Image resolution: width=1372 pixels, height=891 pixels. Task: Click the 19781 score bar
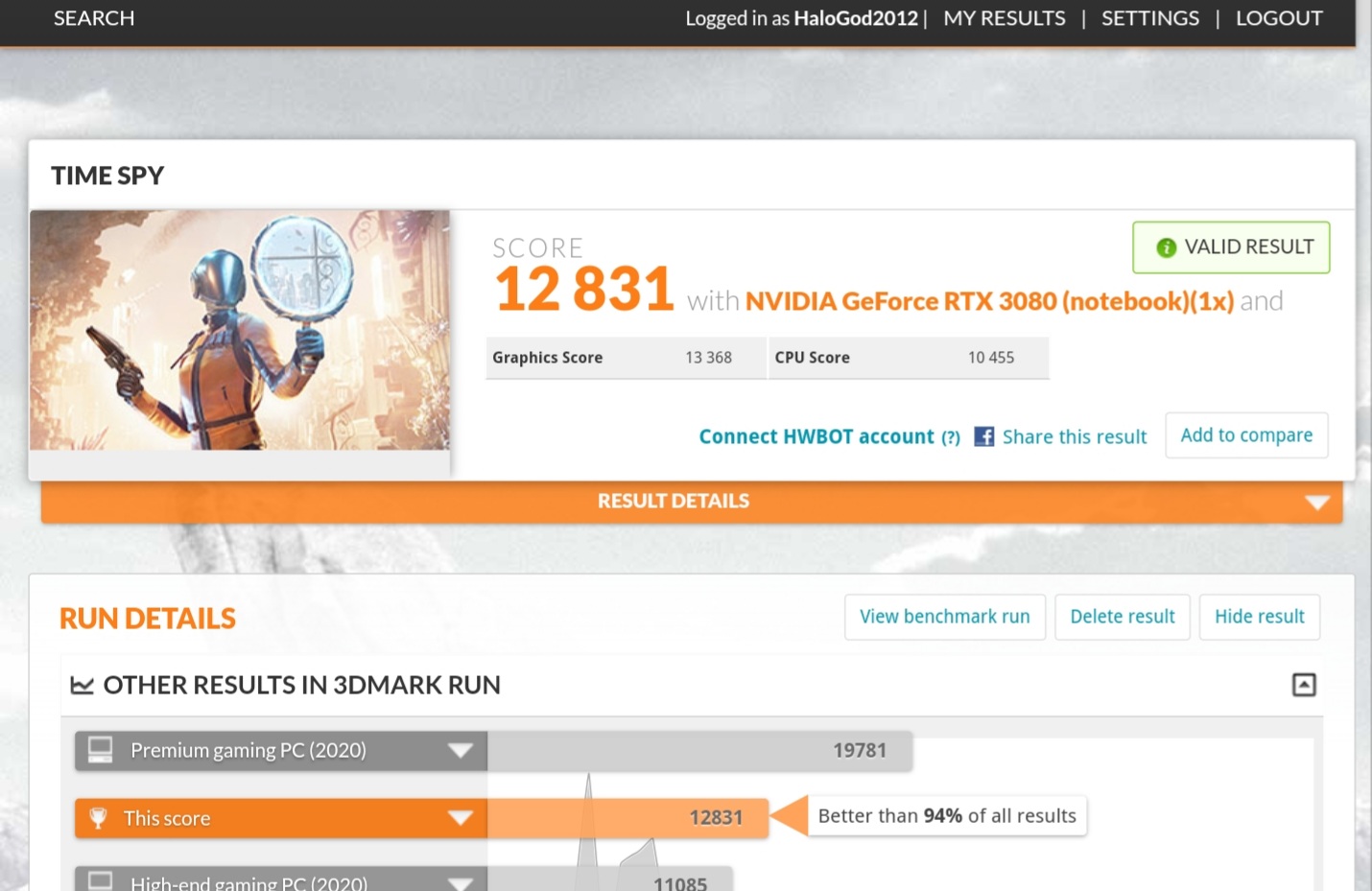coord(700,751)
